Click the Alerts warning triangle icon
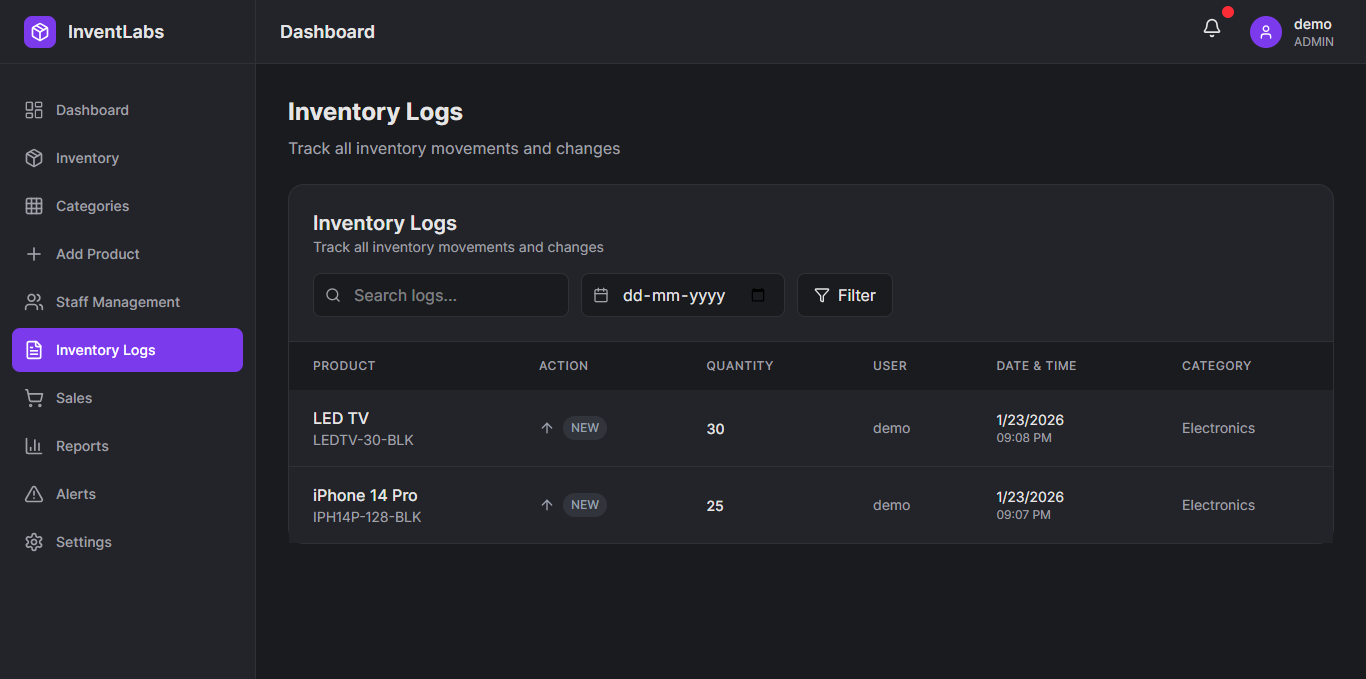 click(x=34, y=494)
